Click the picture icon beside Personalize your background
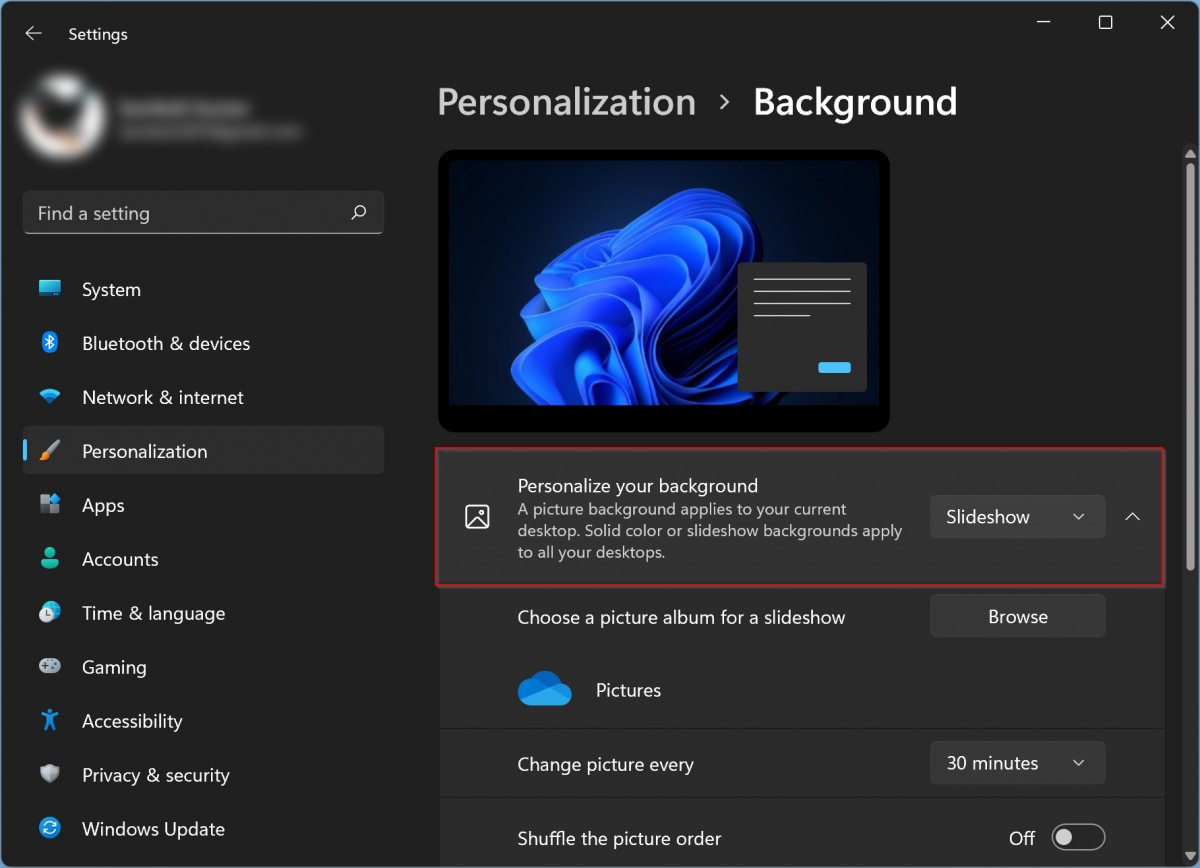1200x868 pixels. tap(477, 517)
